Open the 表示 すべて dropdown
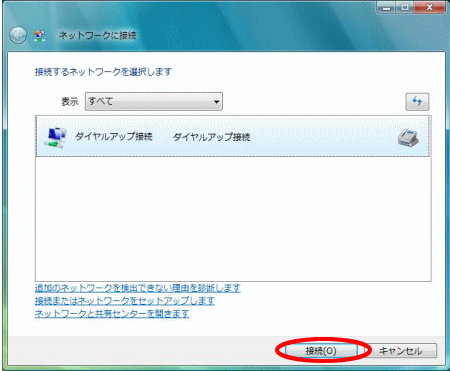 point(154,101)
